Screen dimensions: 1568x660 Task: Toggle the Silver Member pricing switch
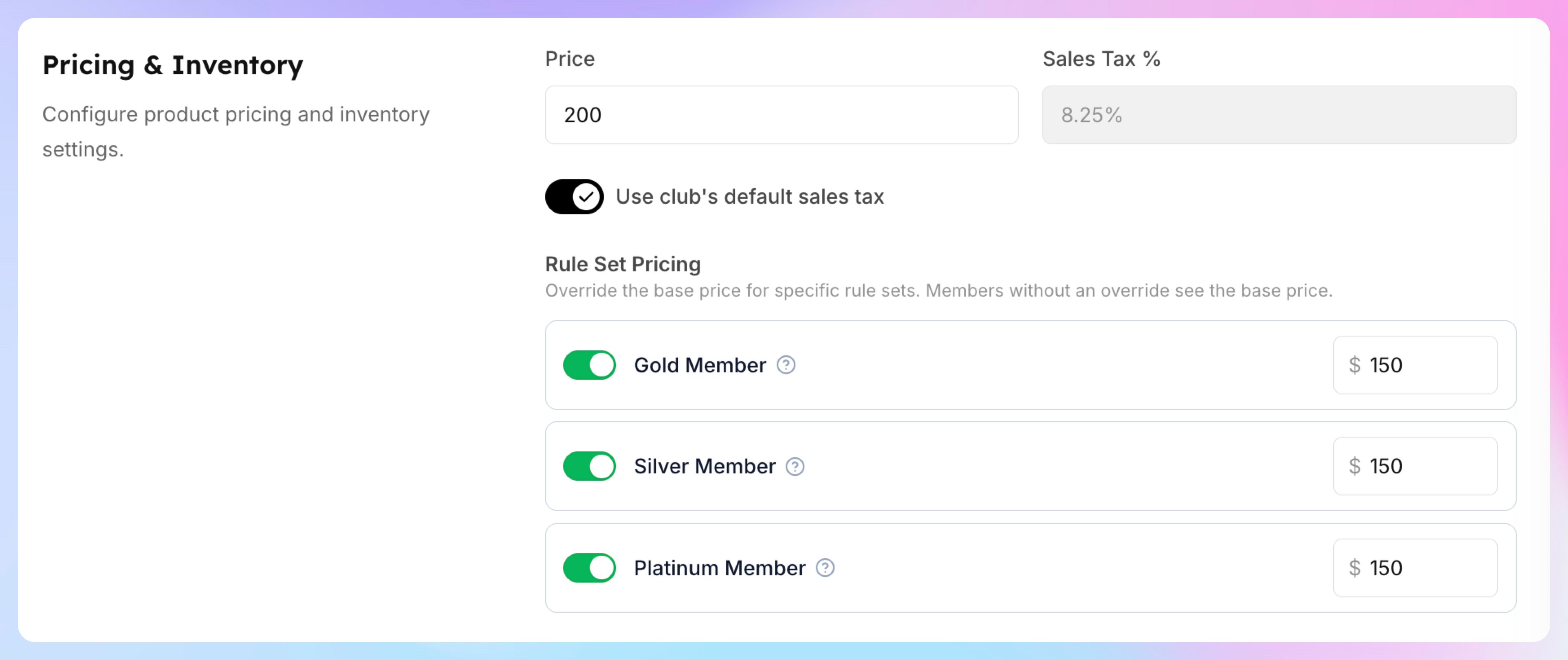click(589, 466)
